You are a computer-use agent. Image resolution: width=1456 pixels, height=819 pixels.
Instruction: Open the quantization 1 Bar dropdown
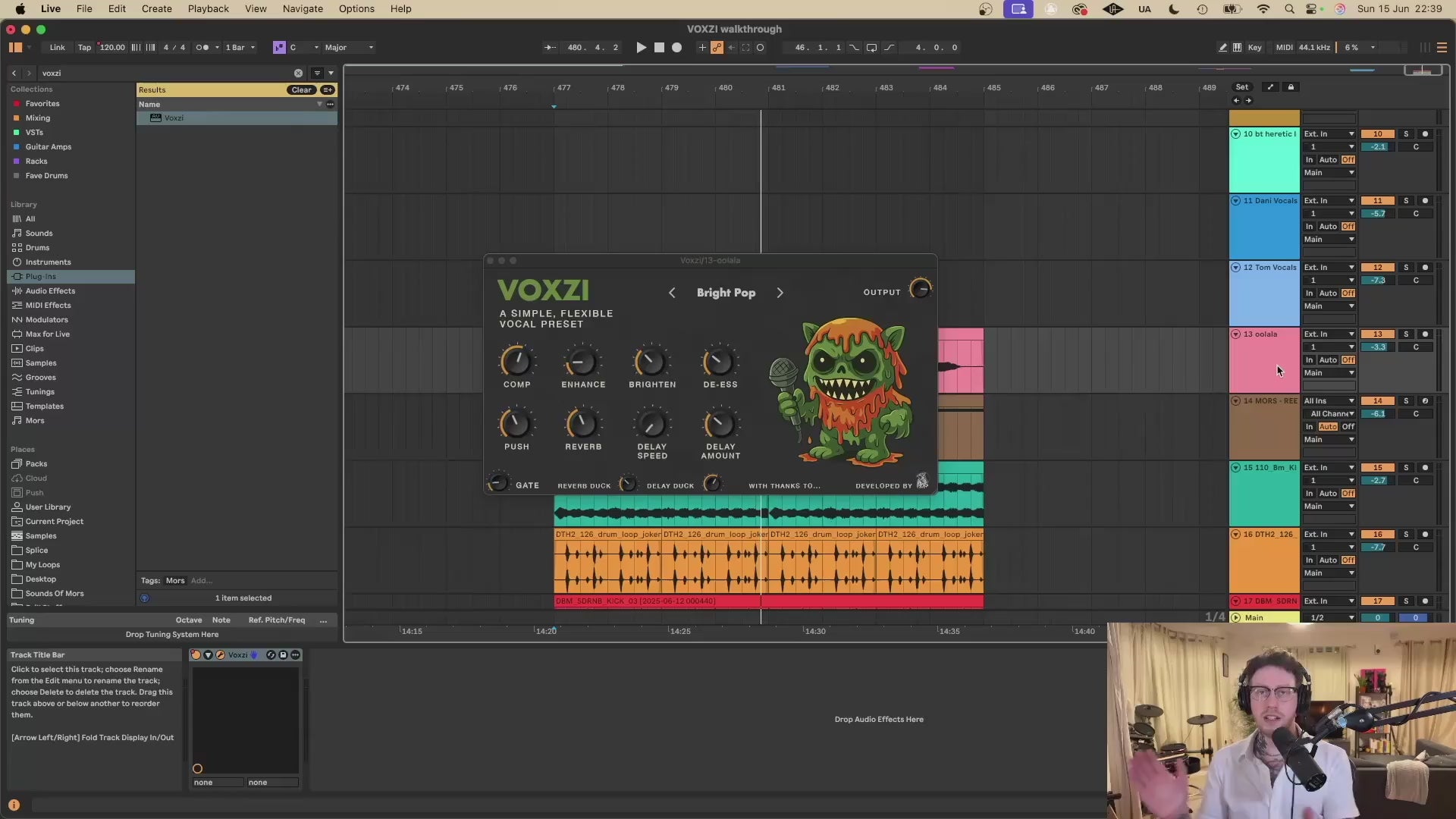[240, 47]
